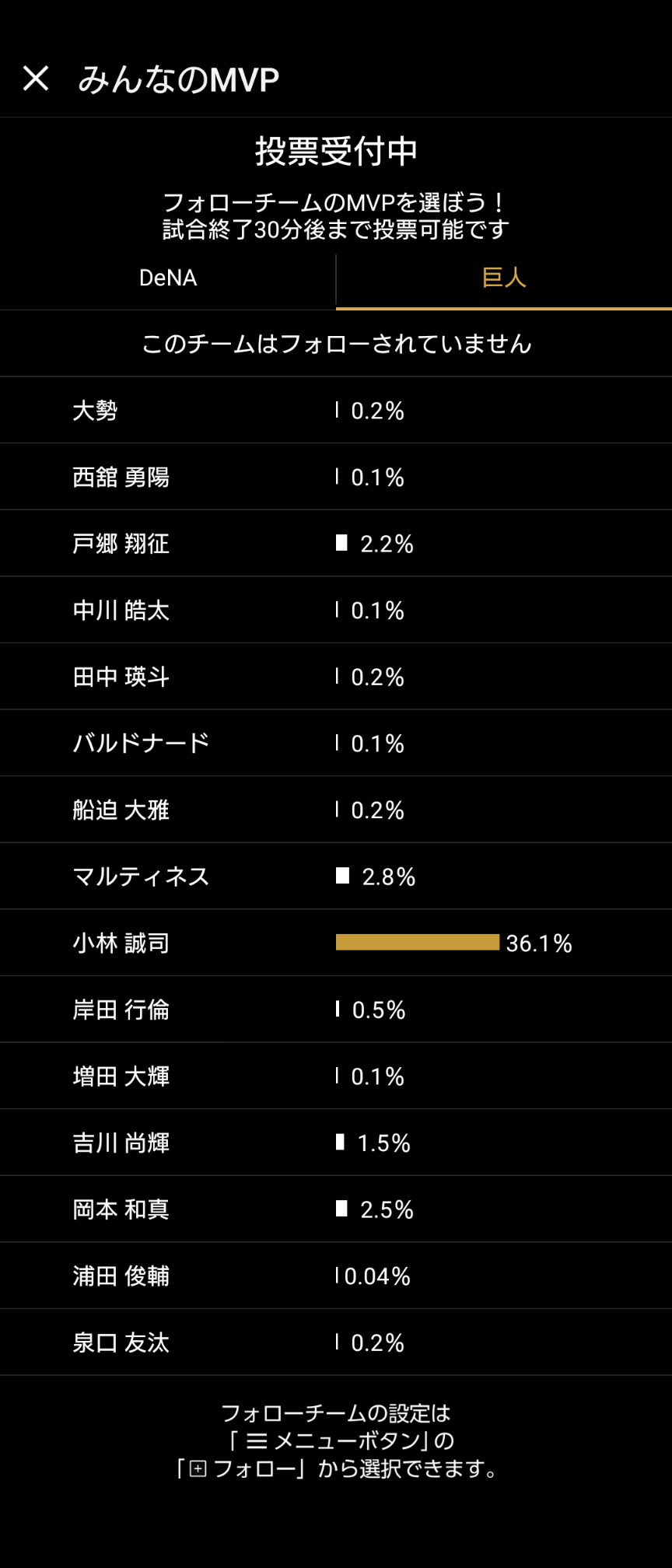
Task: Vote for 大勢 as MVP
Action: (95, 411)
